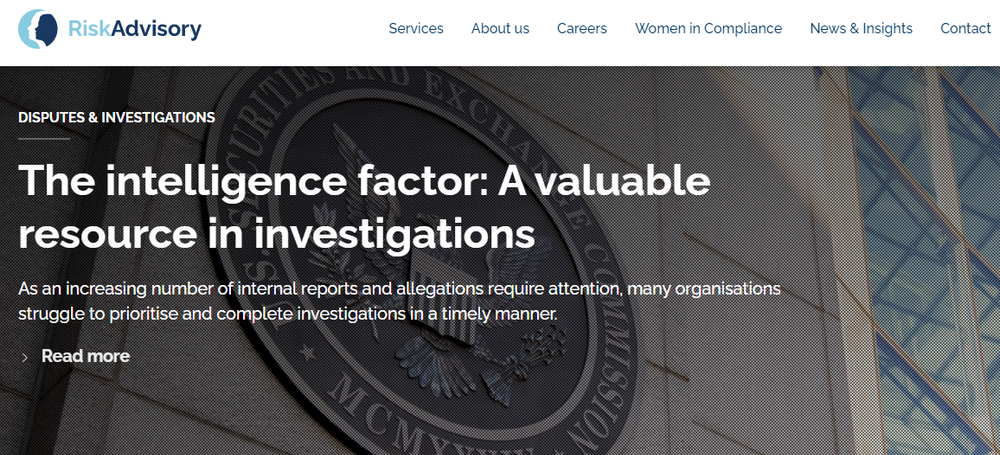The width and height of the screenshot is (1000, 455).
Task: Open The intelligence factor article headline
Action: [364, 207]
